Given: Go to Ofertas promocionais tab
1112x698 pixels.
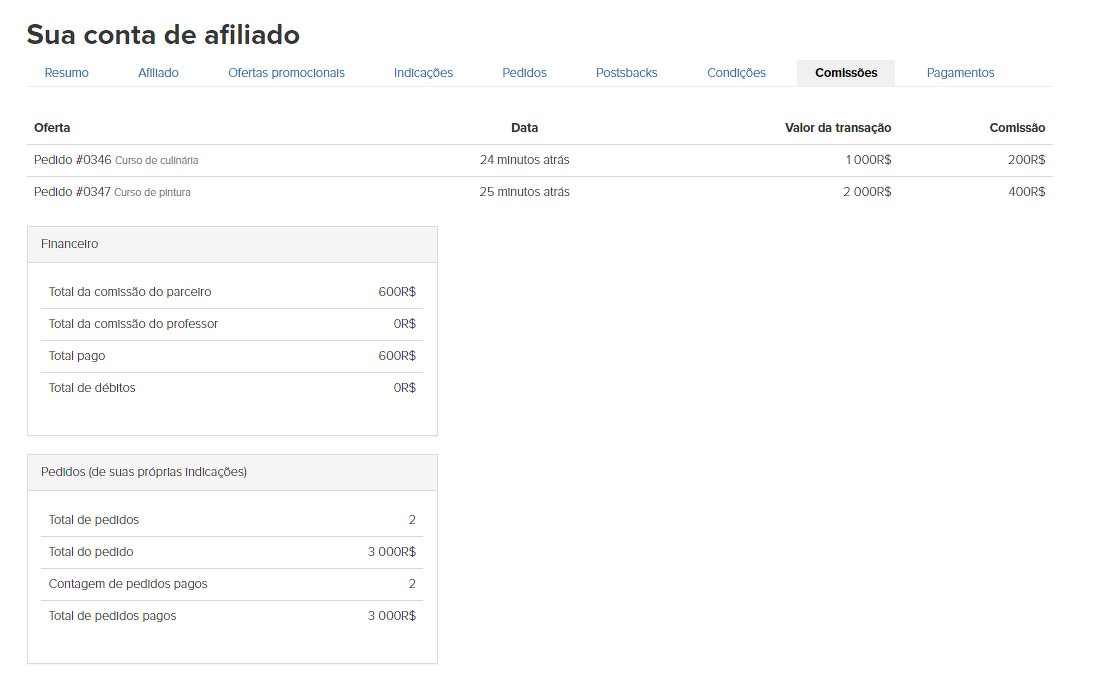Looking at the screenshot, I should [x=286, y=73].
